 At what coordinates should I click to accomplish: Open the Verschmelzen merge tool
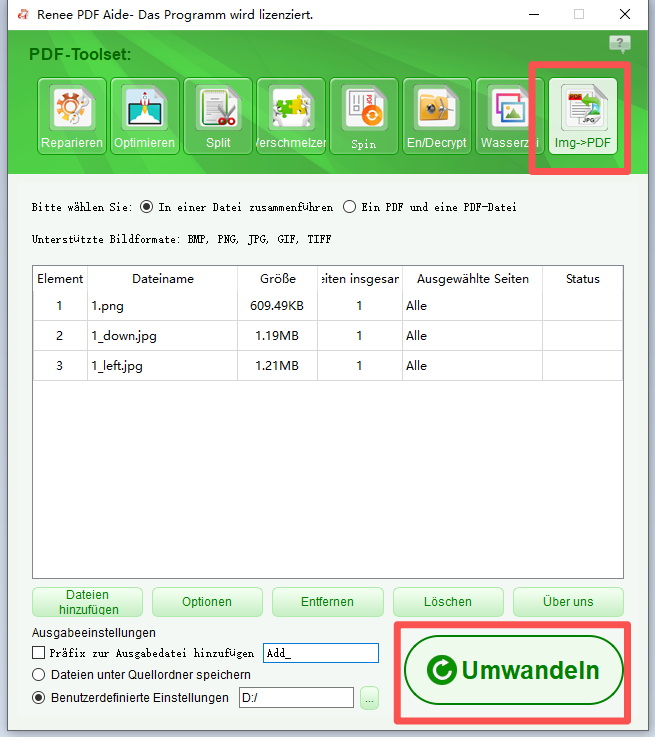pyautogui.click(x=291, y=116)
